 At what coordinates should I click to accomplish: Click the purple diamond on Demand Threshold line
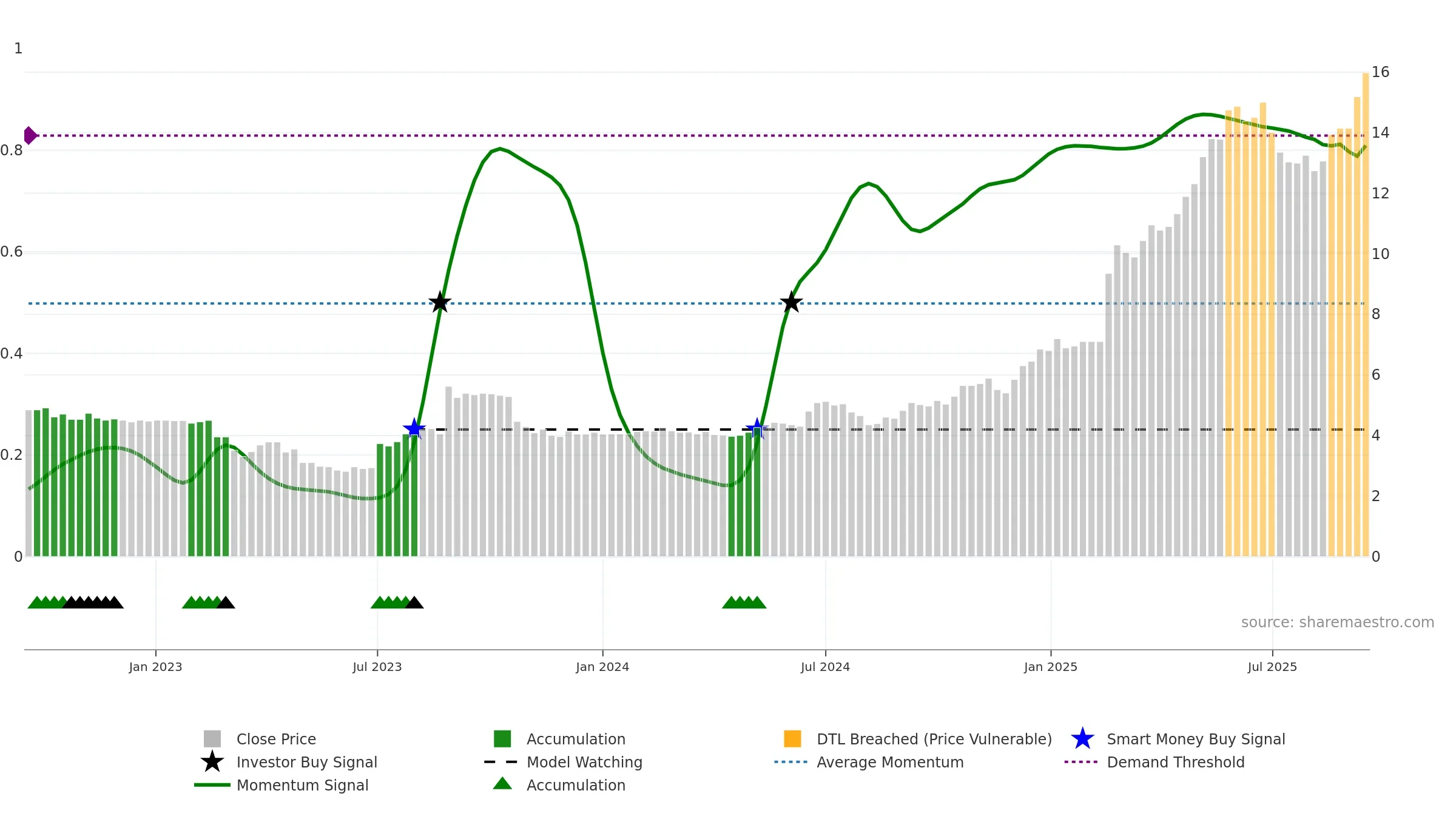tap(30, 135)
